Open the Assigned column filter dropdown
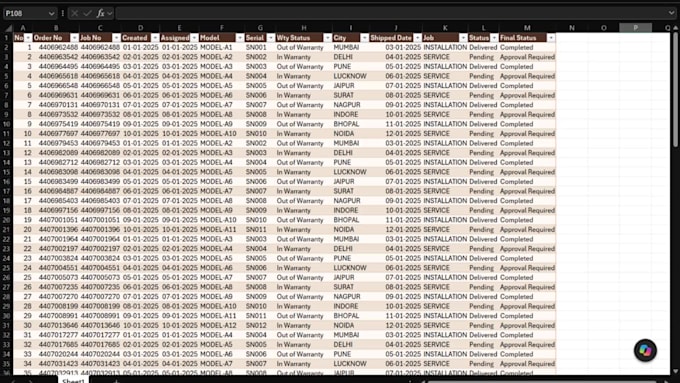Image resolution: width=680 pixels, height=383 pixels. [194, 38]
